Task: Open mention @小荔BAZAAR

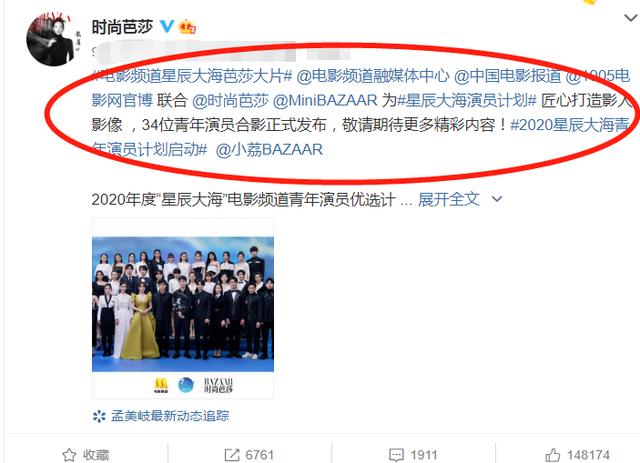Action: [269, 150]
